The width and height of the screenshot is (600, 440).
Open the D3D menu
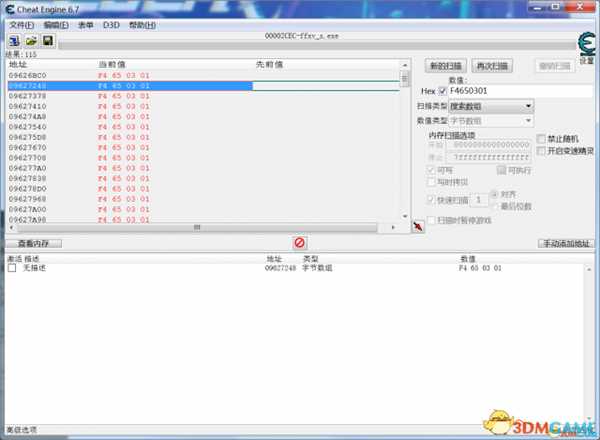(x=111, y=24)
